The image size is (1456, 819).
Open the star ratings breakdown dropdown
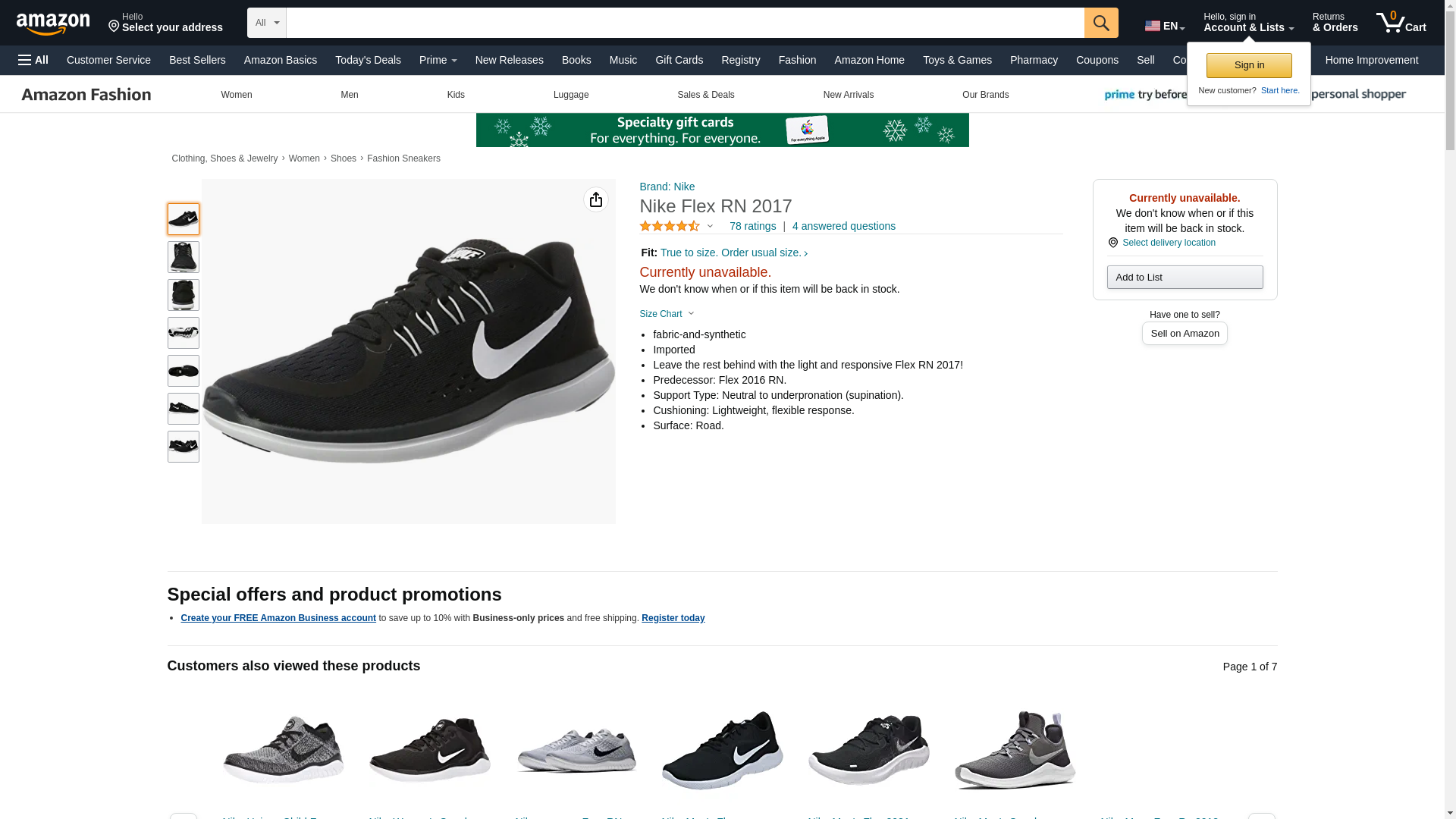[x=710, y=226]
